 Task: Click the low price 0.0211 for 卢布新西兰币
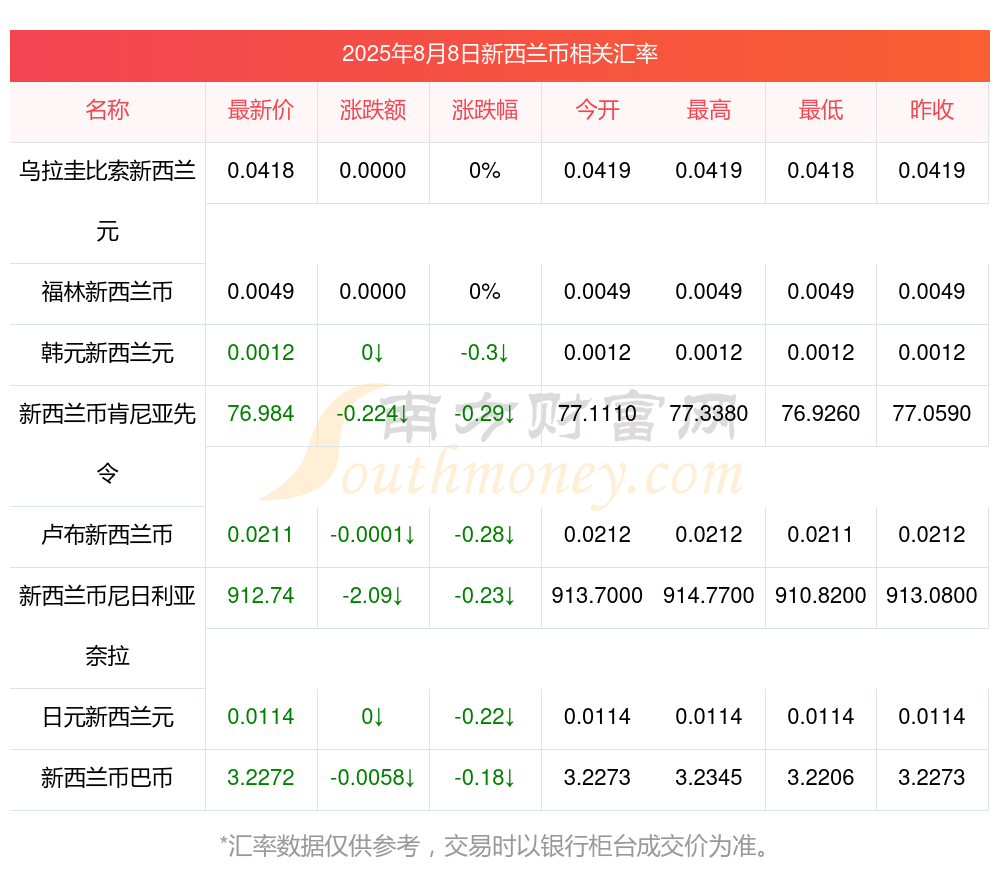point(821,534)
